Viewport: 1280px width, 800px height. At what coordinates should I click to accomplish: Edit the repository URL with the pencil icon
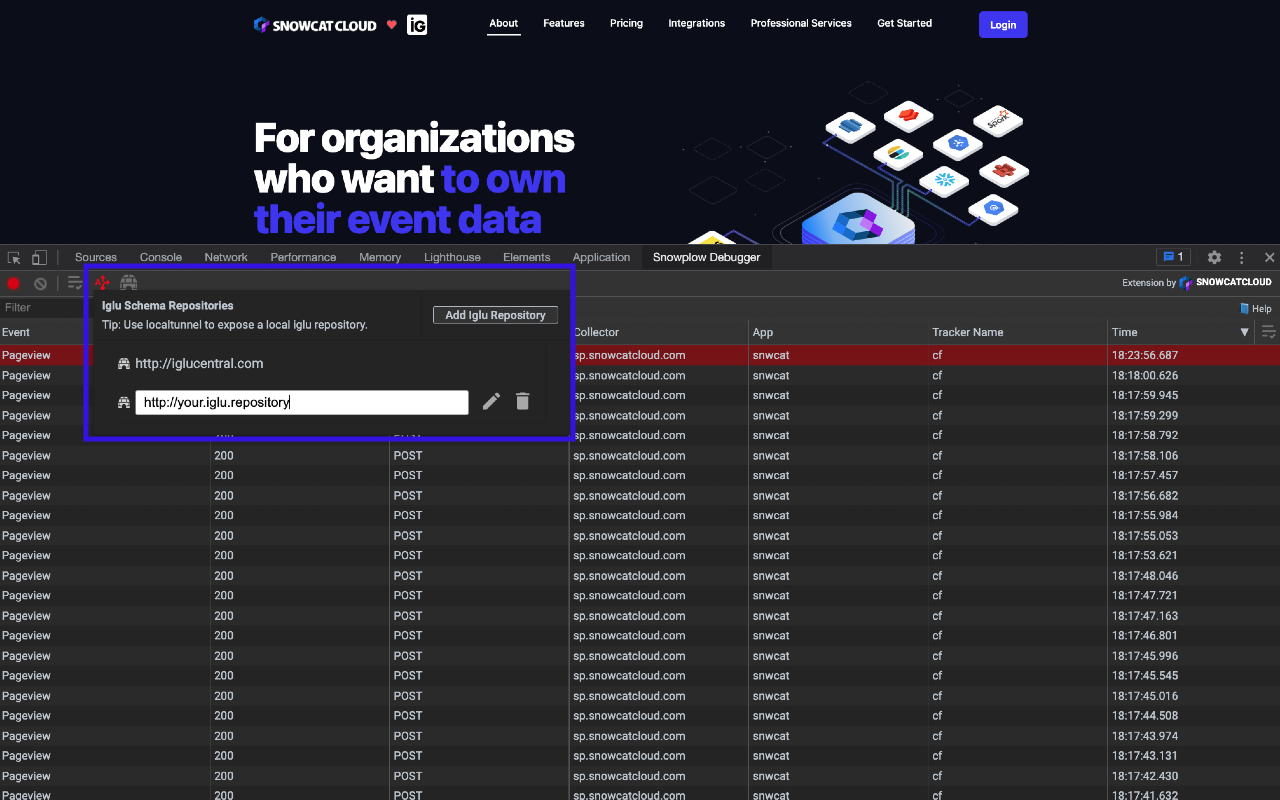[491, 401]
